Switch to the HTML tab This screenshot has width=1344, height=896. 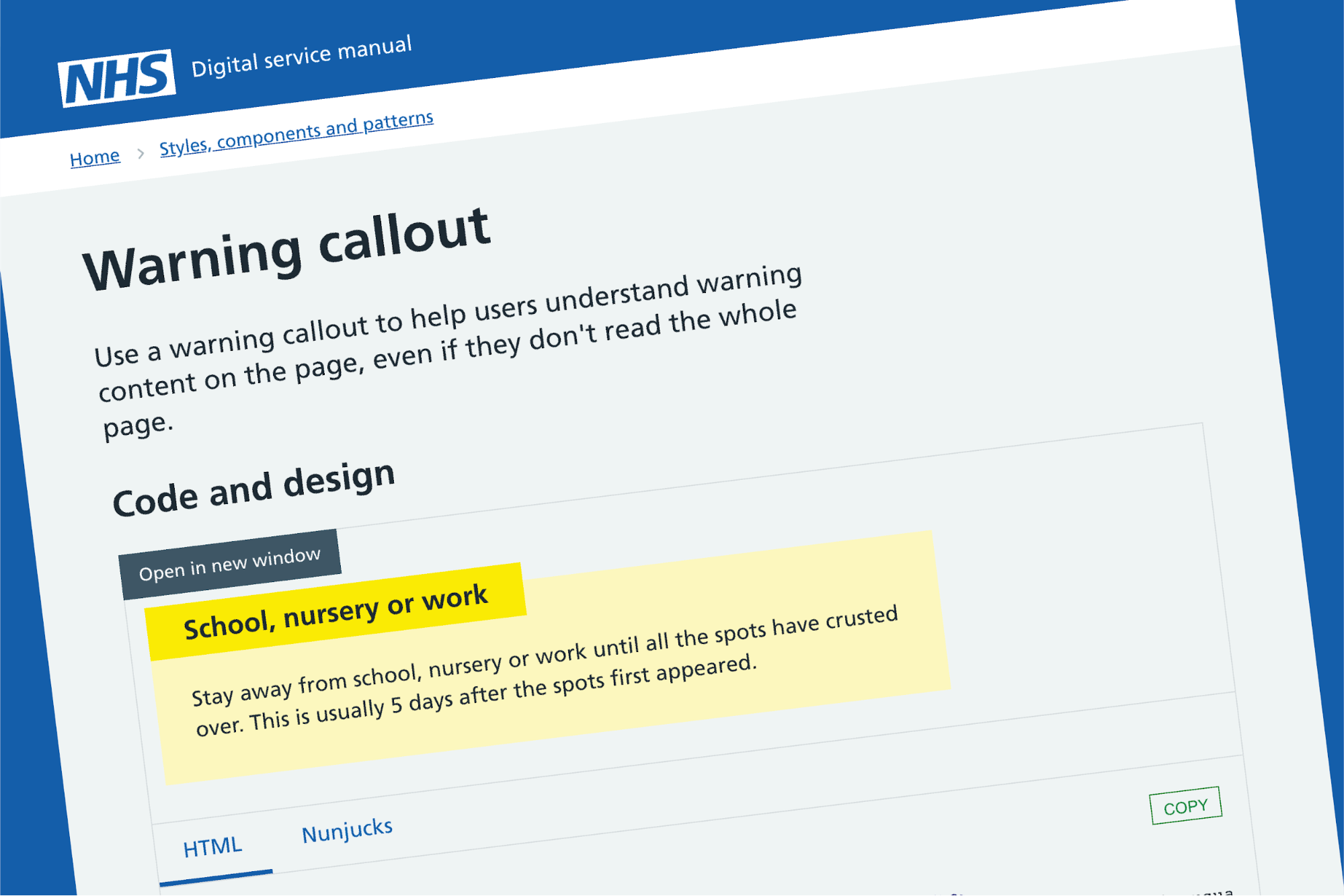213,844
